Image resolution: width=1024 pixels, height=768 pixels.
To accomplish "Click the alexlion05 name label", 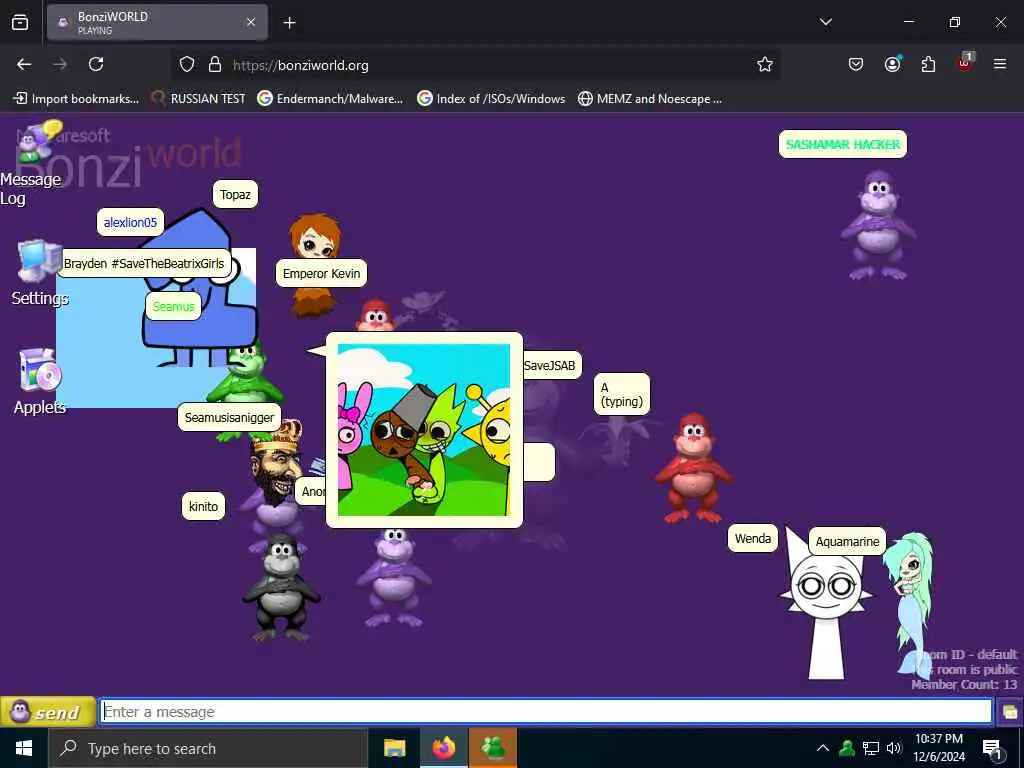I will click(131, 222).
